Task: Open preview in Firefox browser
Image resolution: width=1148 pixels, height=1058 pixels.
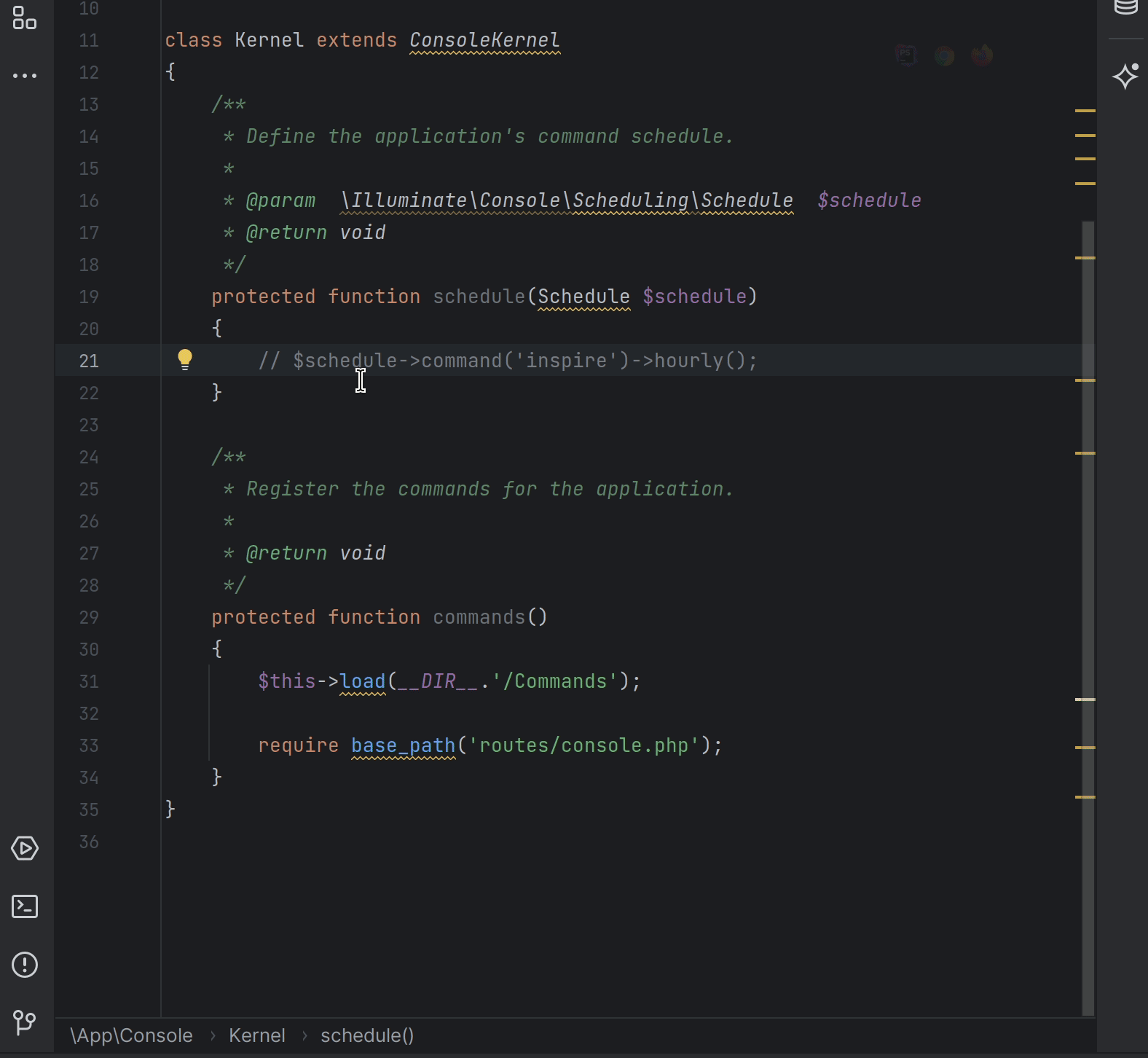Action: 982,55
